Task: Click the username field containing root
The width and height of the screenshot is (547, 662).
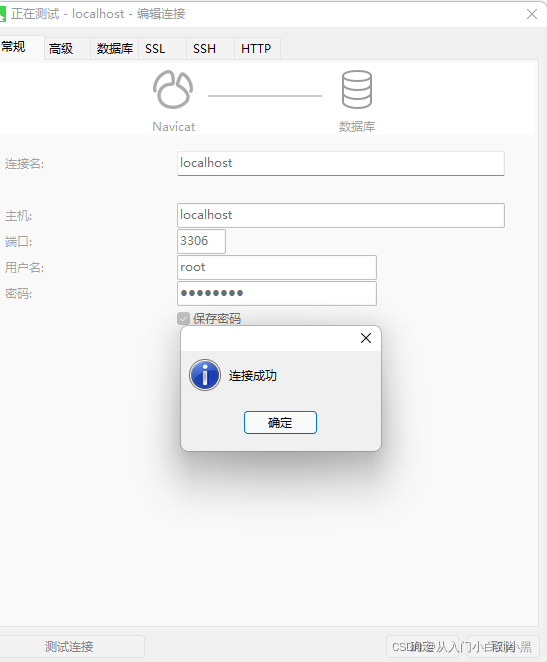Action: (277, 267)
